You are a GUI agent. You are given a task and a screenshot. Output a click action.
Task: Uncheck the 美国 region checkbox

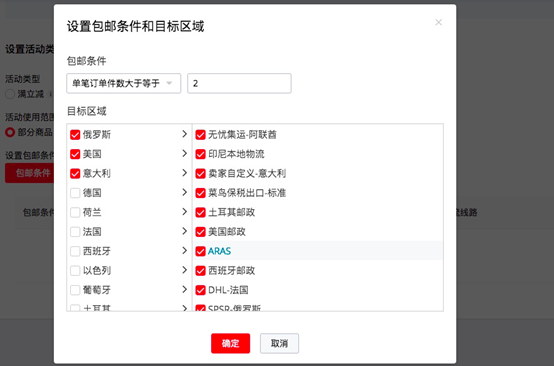point(75,154)
